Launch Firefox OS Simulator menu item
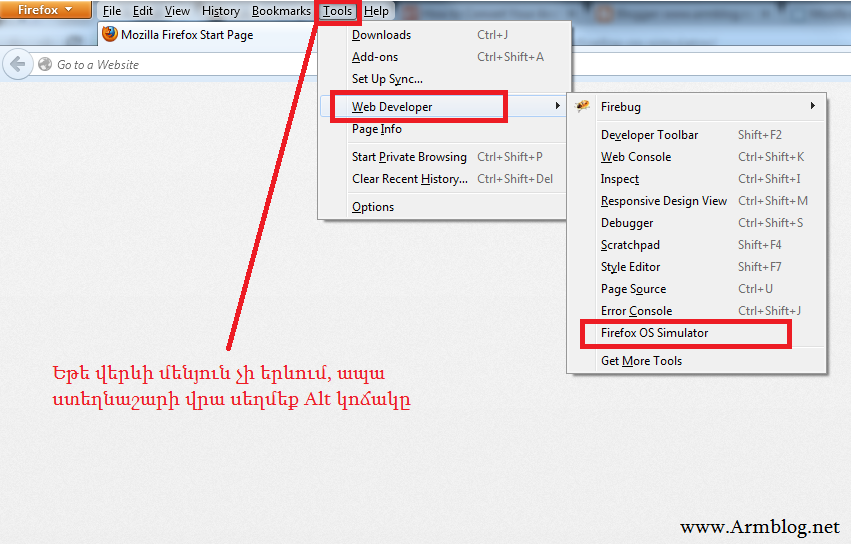 [x=697, y=333]
